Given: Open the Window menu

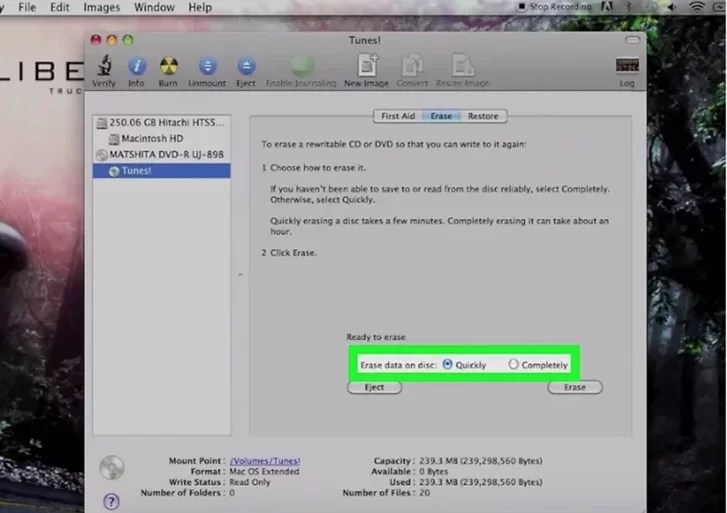Looking at the screenshot, I should pyautogui.click(x=154, y=7).
